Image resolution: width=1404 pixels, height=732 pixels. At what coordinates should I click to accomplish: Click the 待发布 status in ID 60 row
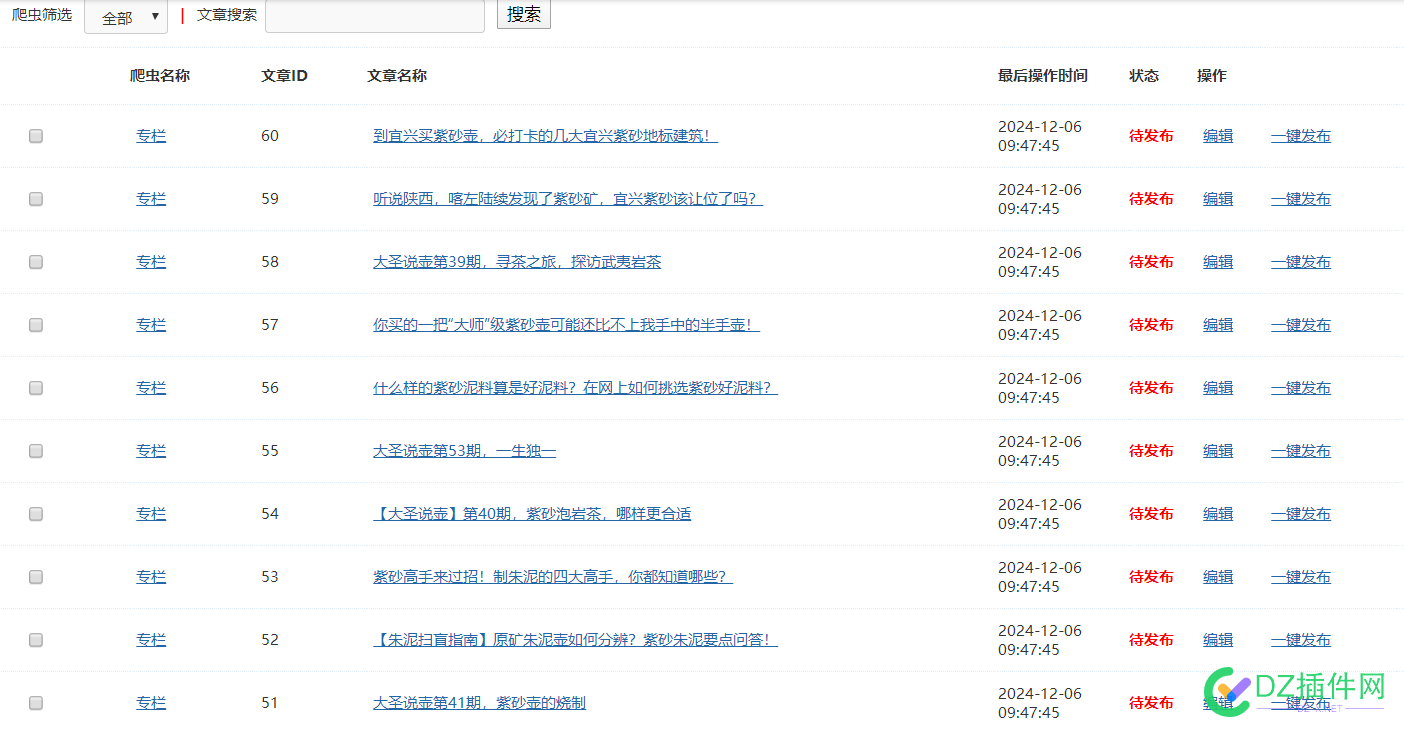[1151, 136]
